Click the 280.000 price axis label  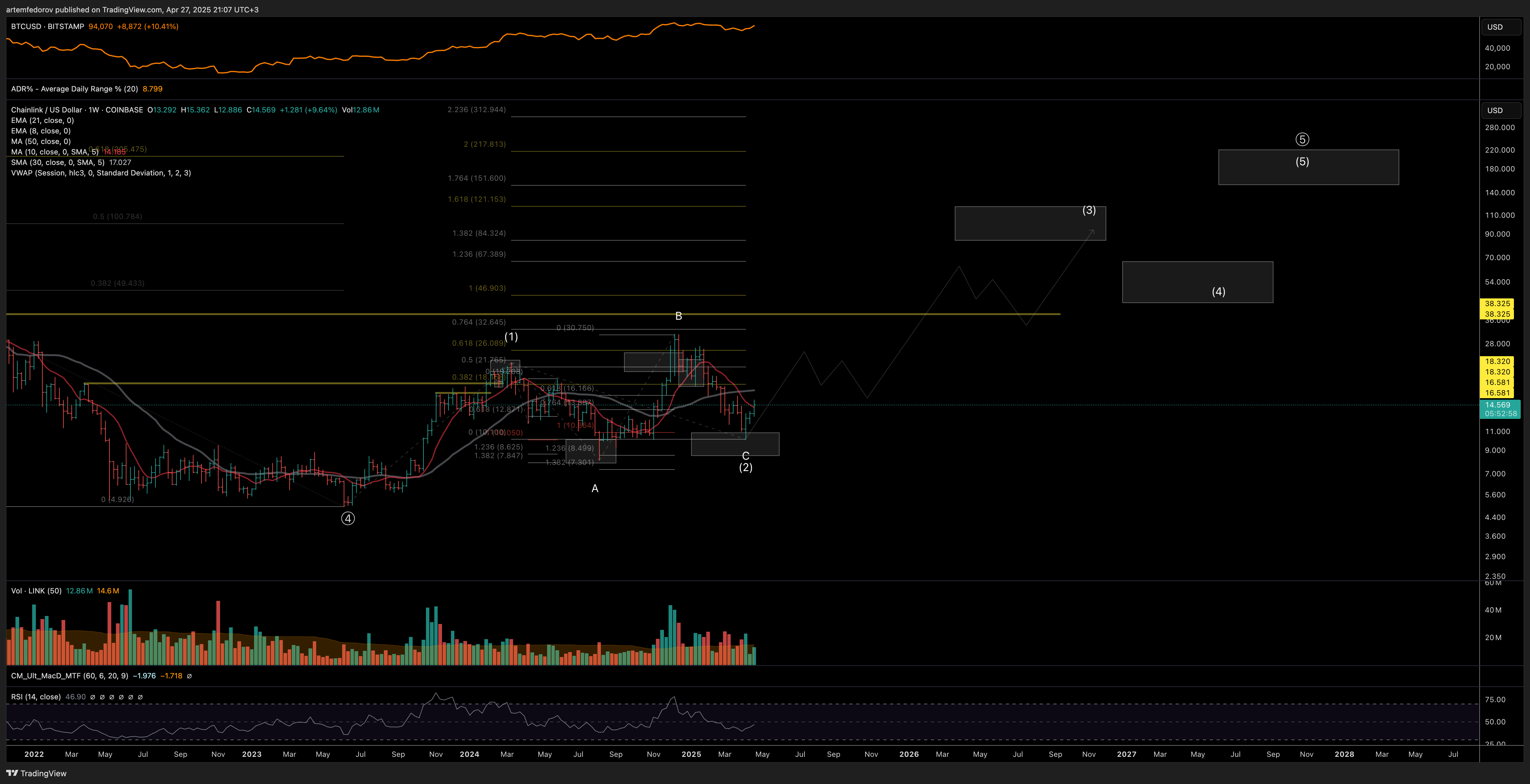coord(1500,128)
